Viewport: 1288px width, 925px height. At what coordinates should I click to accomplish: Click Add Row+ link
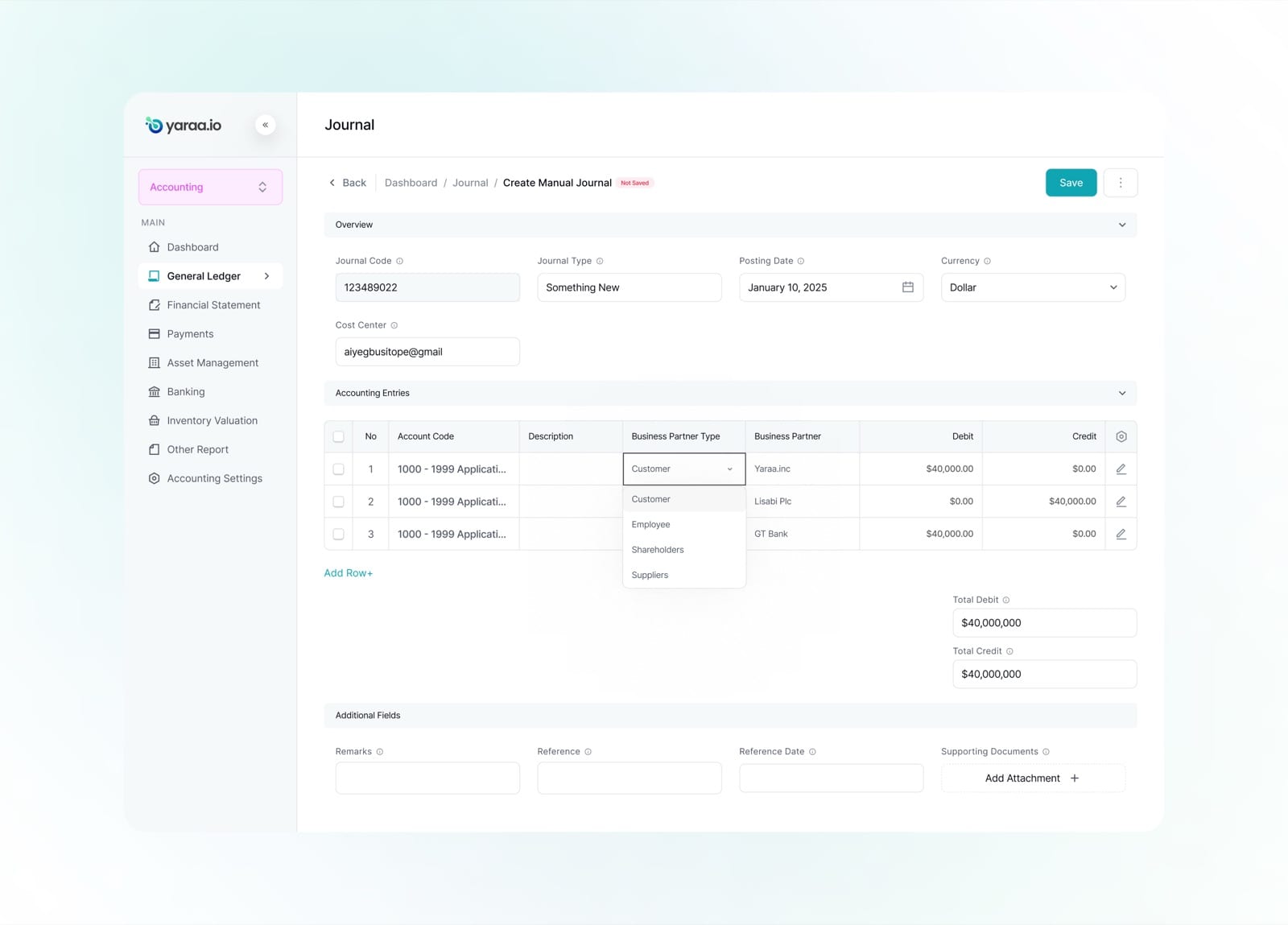[x=348, y=573]
